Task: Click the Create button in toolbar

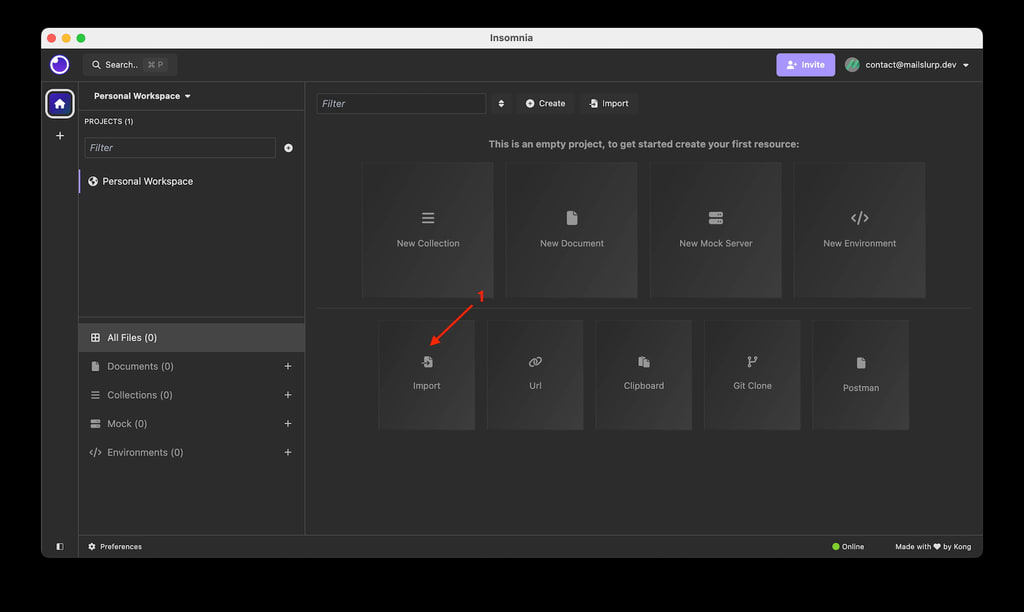Action: click(545, 104)
